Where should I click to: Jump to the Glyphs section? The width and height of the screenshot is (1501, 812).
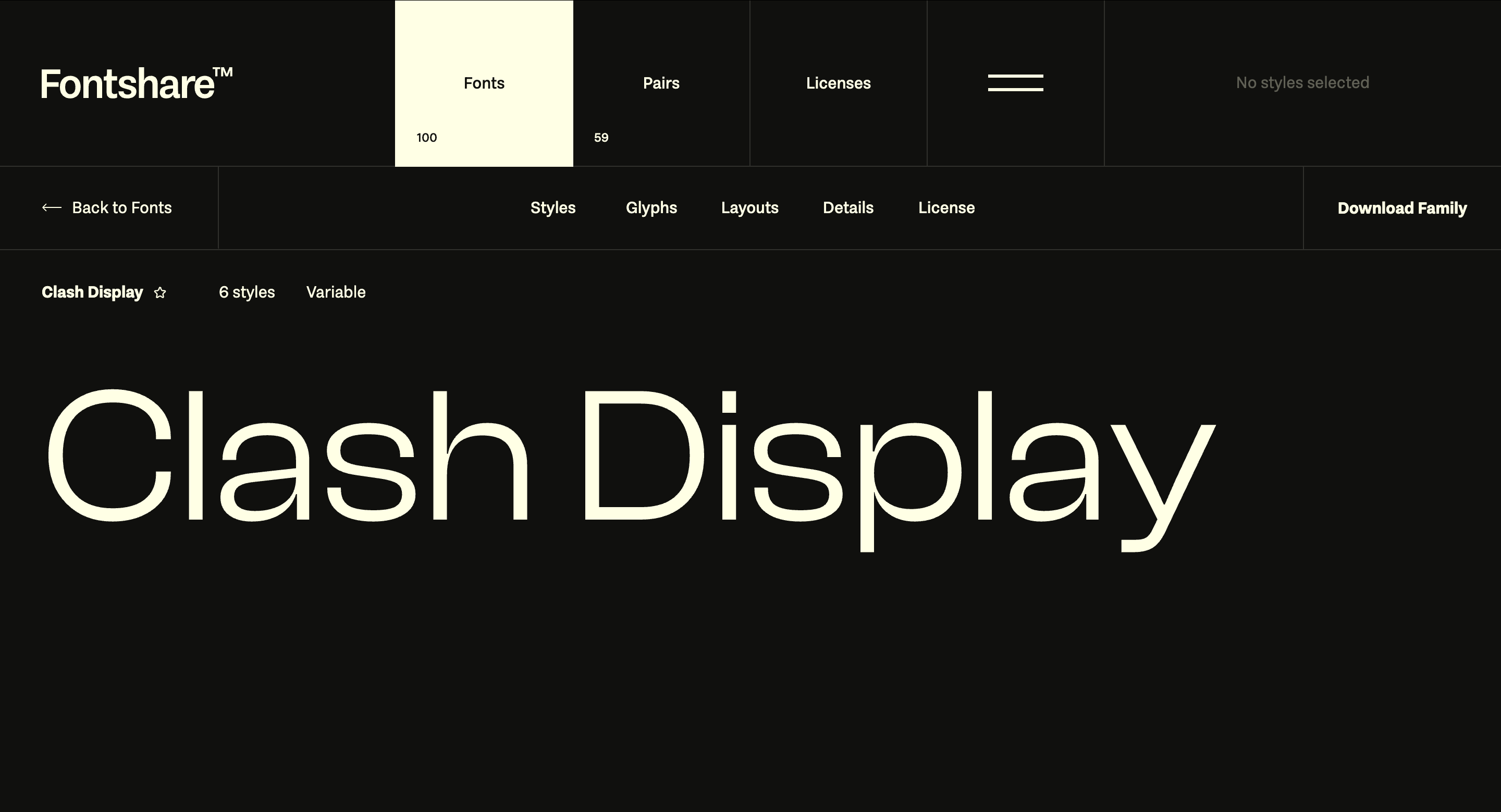[651, 207]
